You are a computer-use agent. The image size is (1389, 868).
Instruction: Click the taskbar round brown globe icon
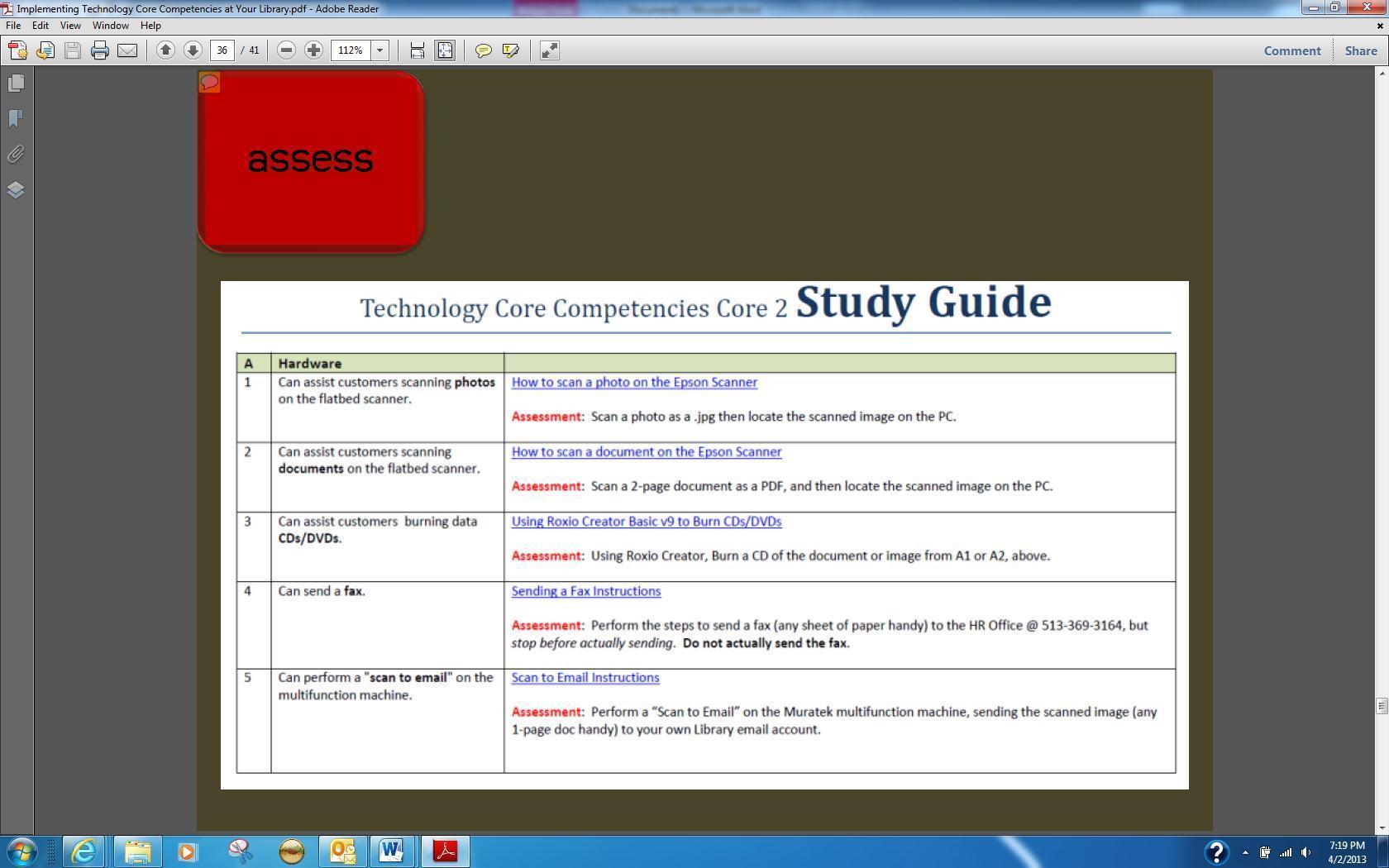tap(291, 851)
